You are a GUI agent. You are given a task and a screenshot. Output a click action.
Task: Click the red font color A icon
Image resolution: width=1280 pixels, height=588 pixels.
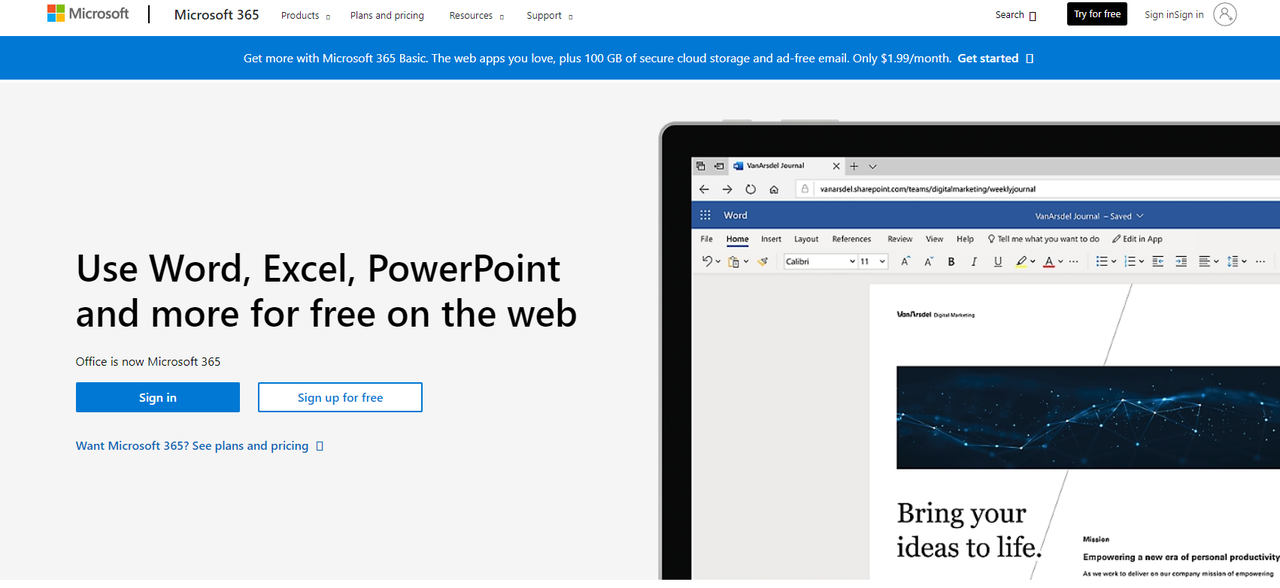pyautogui.click(x=1049, y=261)
